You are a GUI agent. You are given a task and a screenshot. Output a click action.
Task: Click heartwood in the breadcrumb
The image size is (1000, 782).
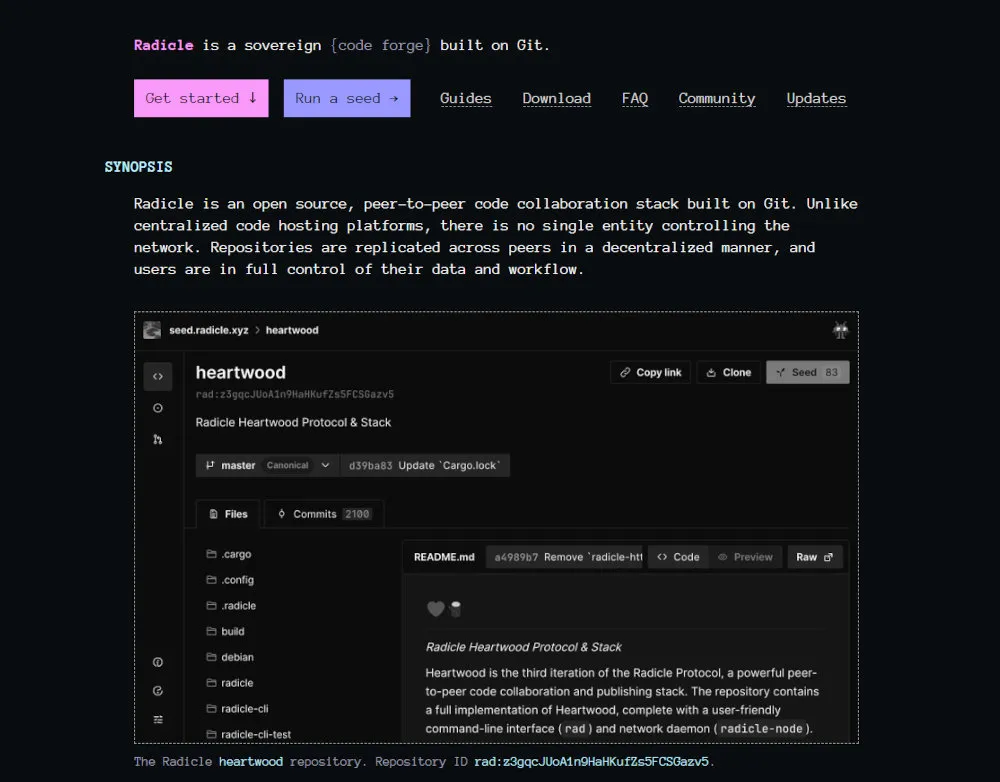[292, 330]
